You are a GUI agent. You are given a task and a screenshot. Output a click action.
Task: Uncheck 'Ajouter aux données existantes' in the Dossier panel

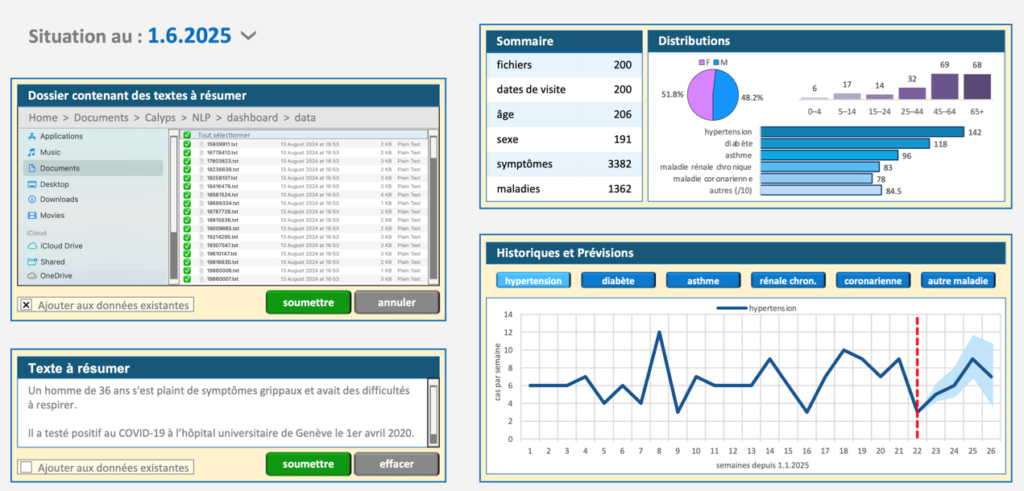coord(26,304)
